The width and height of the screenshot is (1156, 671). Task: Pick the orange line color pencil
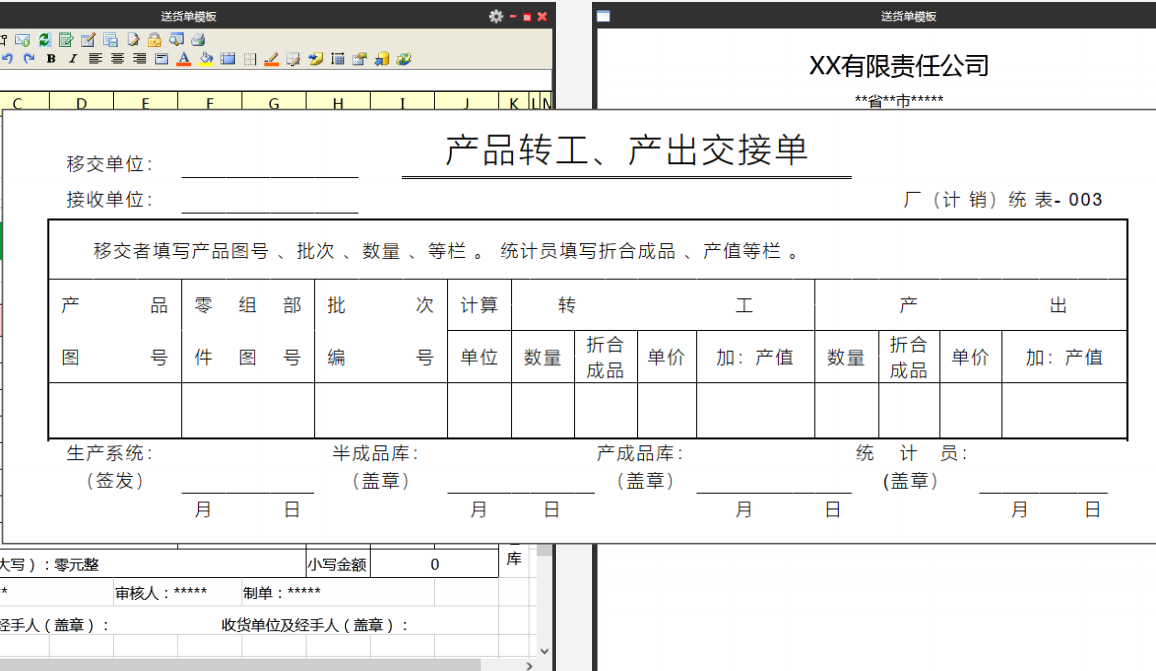click(271, 58)
